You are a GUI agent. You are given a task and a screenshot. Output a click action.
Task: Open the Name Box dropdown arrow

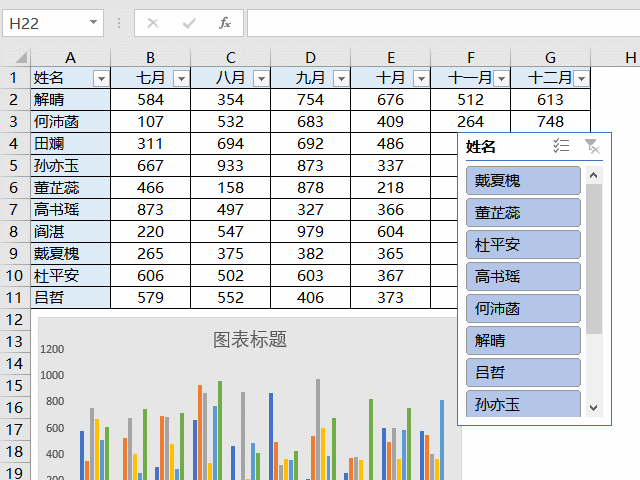93,22
